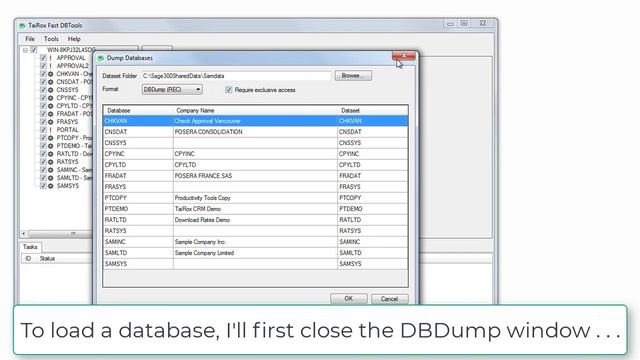Select the SAMSYS database cell in table
The image size is (640, 360).
(138, 264)
